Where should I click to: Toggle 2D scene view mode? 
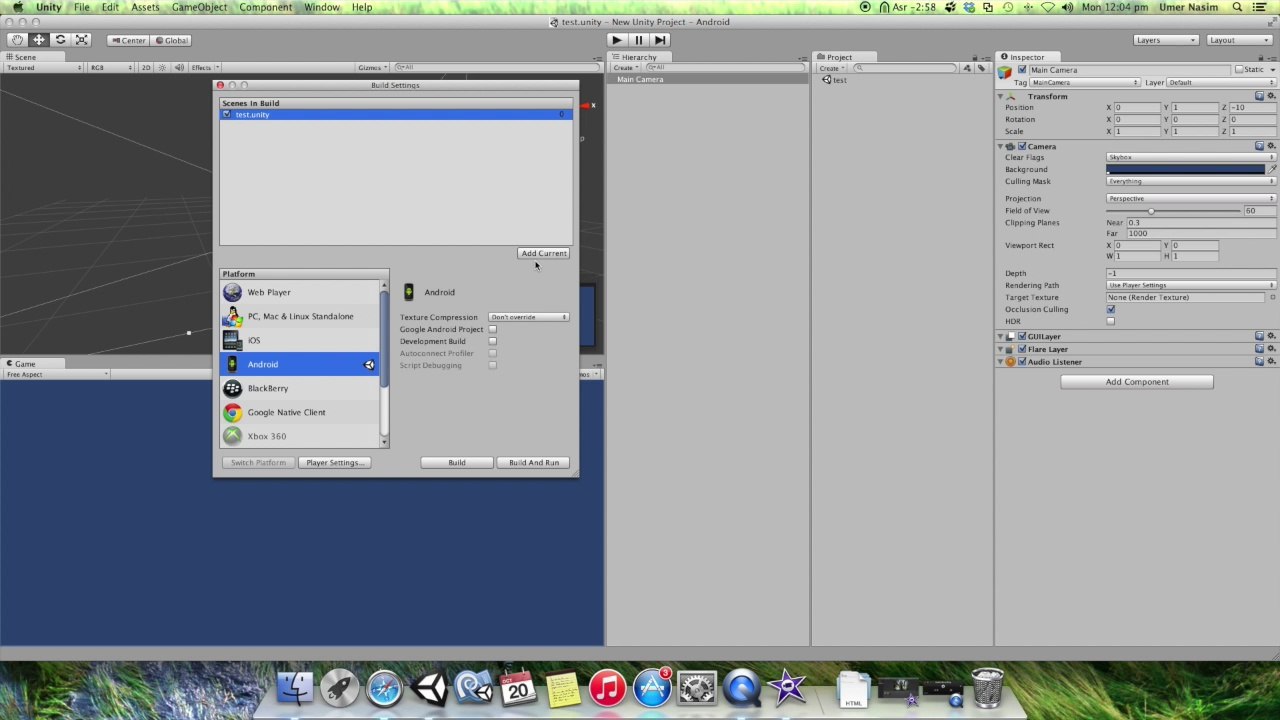point(145,67)
